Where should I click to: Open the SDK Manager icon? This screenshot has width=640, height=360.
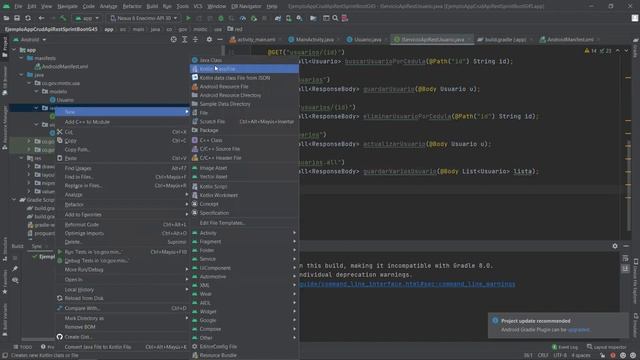[x=299, y=18]
